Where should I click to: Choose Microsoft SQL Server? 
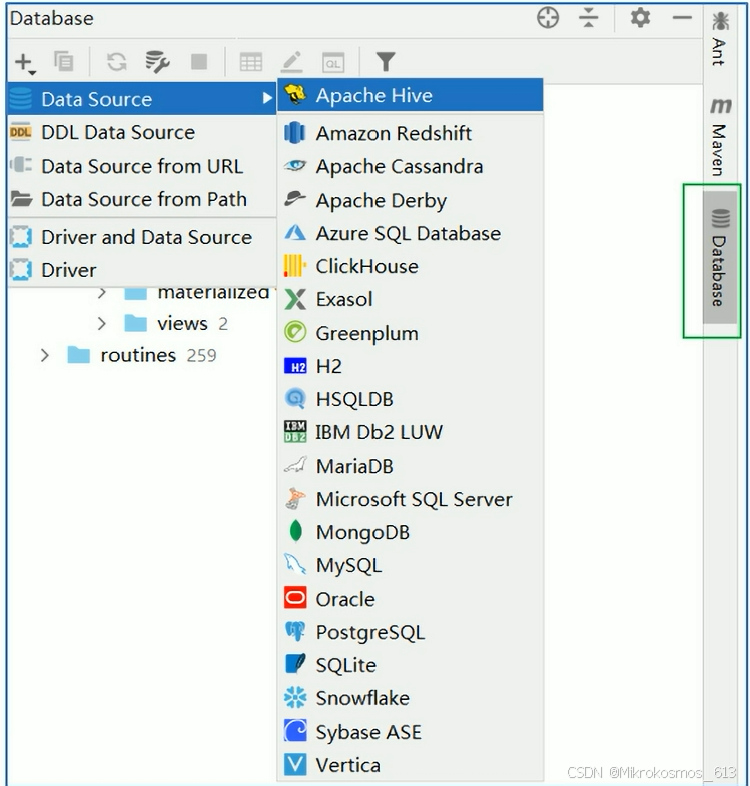[410, 499]
